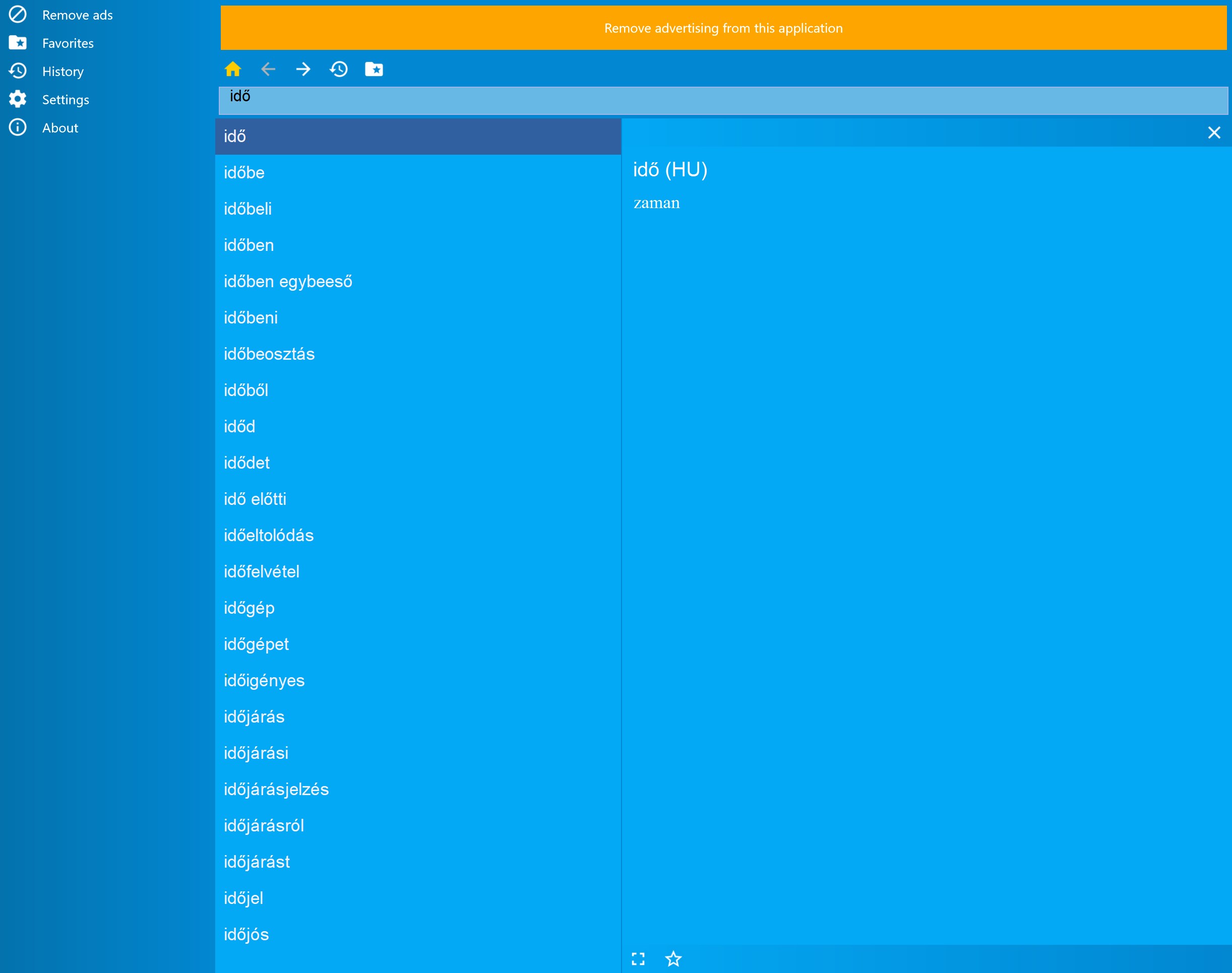Add idő to favorites with star

(x=673, y=959)
